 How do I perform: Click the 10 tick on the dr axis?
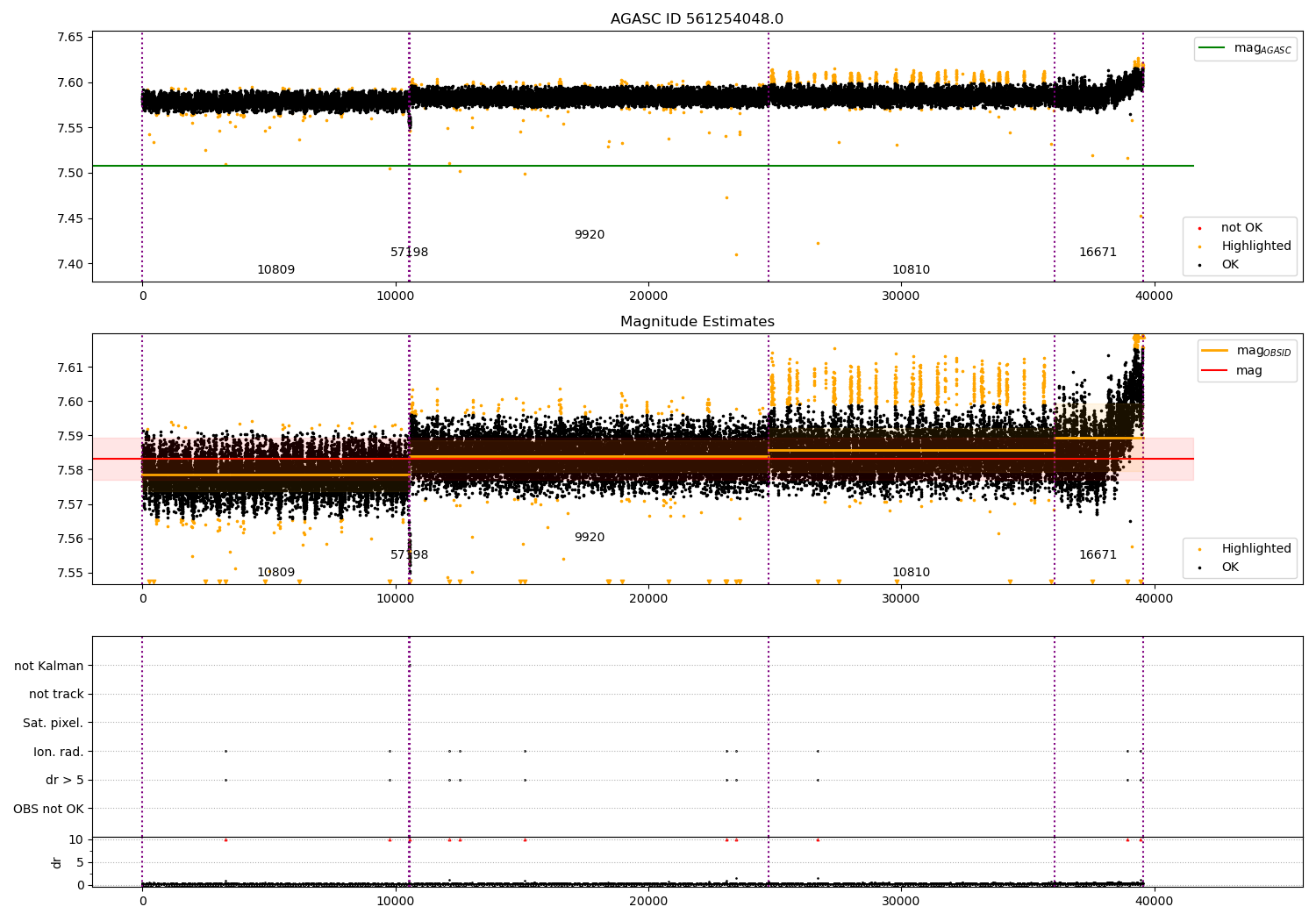click(x=76, y=840)
